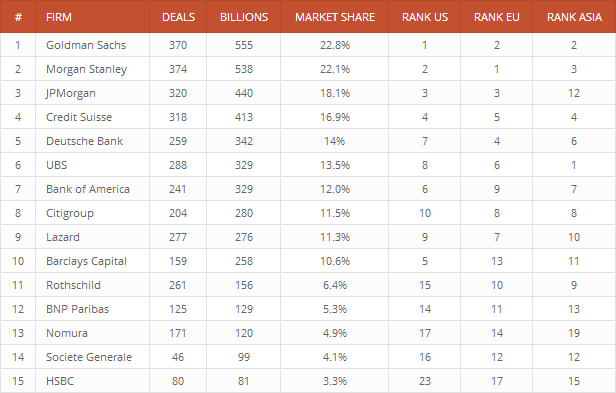The height and width of the screenshot is (393, 616).
Task: Select the MARKET SHARE column header
Action: 335,17
